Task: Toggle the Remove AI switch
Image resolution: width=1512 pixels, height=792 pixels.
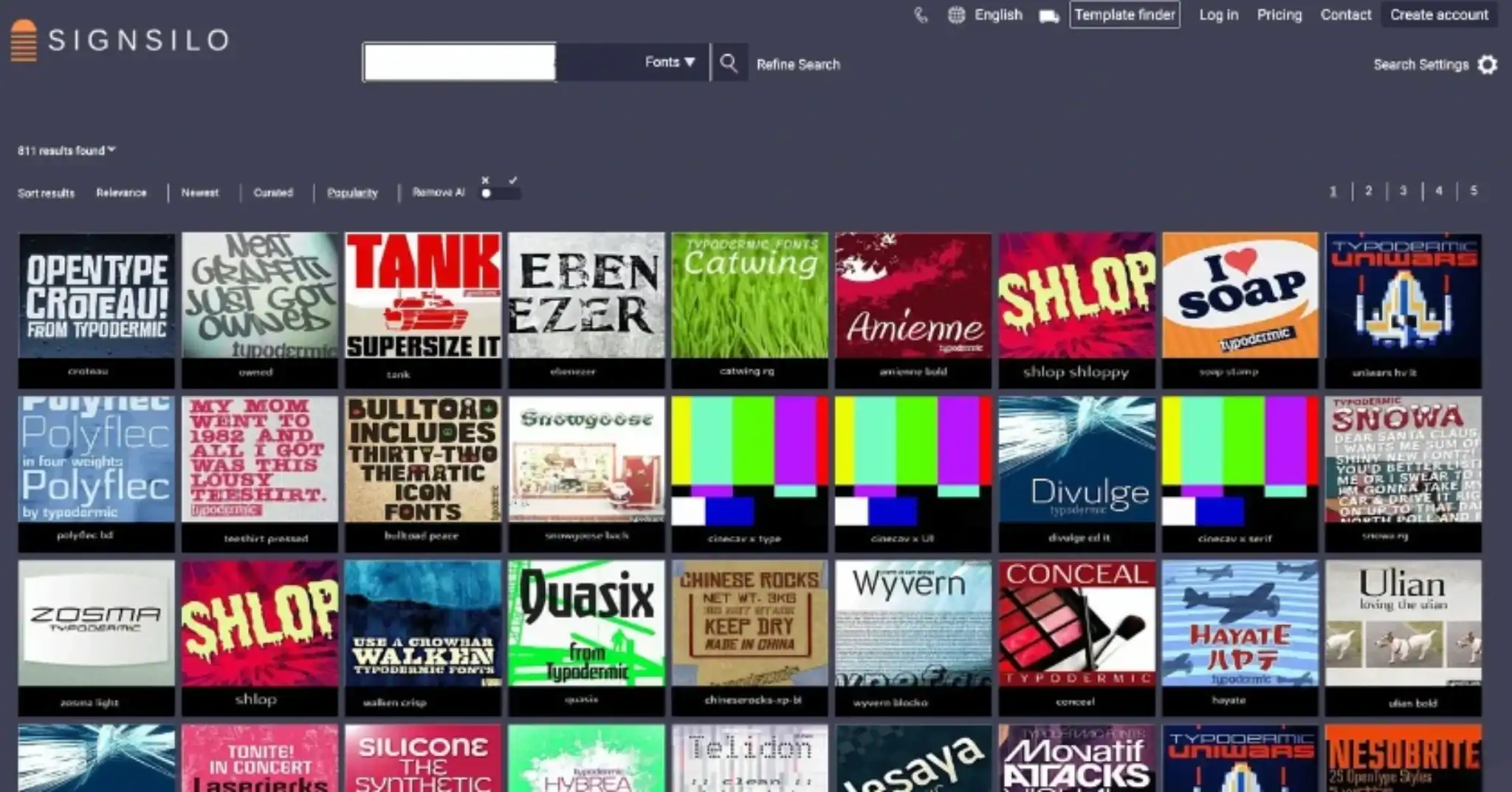Action: pos(501,193)
